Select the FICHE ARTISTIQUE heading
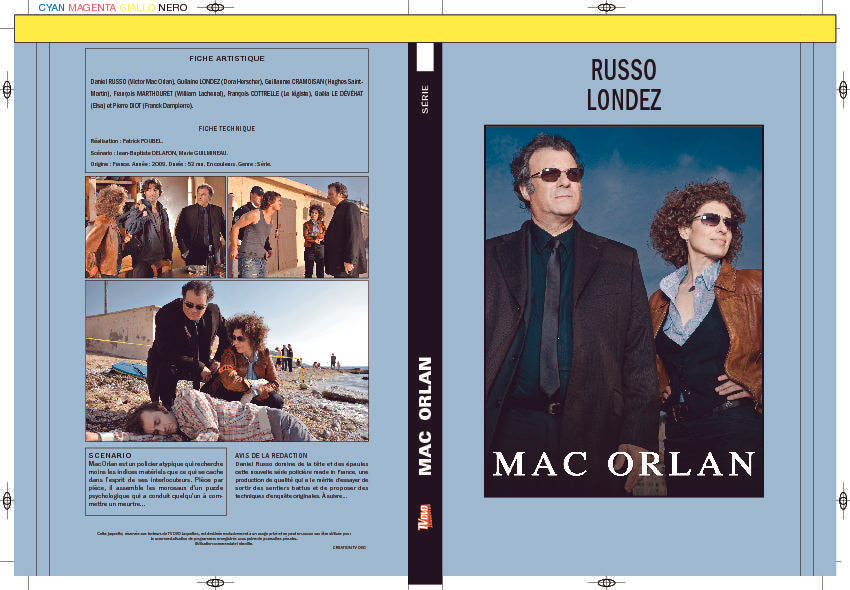 coord(227,59)
